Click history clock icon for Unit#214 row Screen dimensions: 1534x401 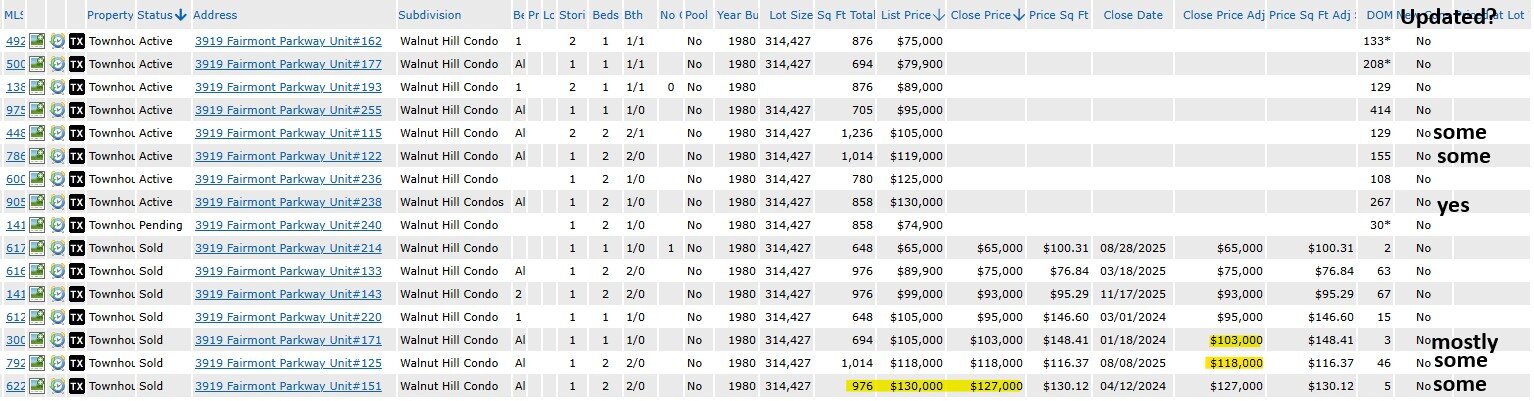(58, 248)
